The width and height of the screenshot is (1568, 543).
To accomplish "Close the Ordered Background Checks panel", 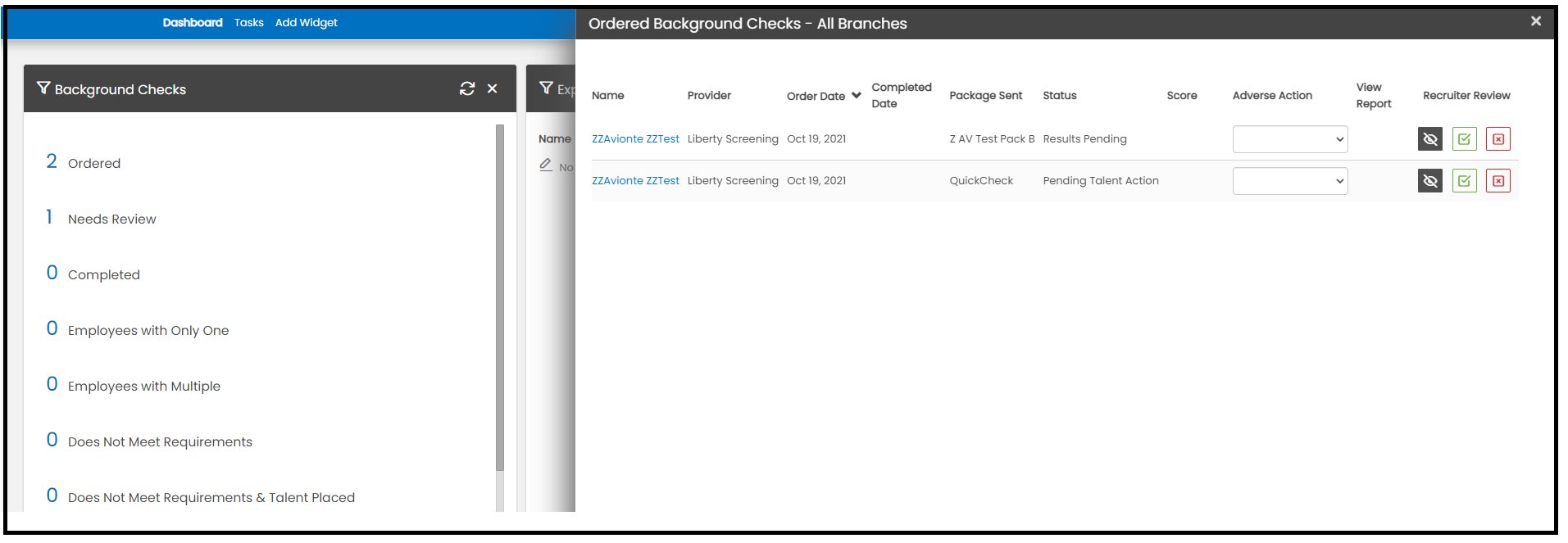I will 1536,21.
